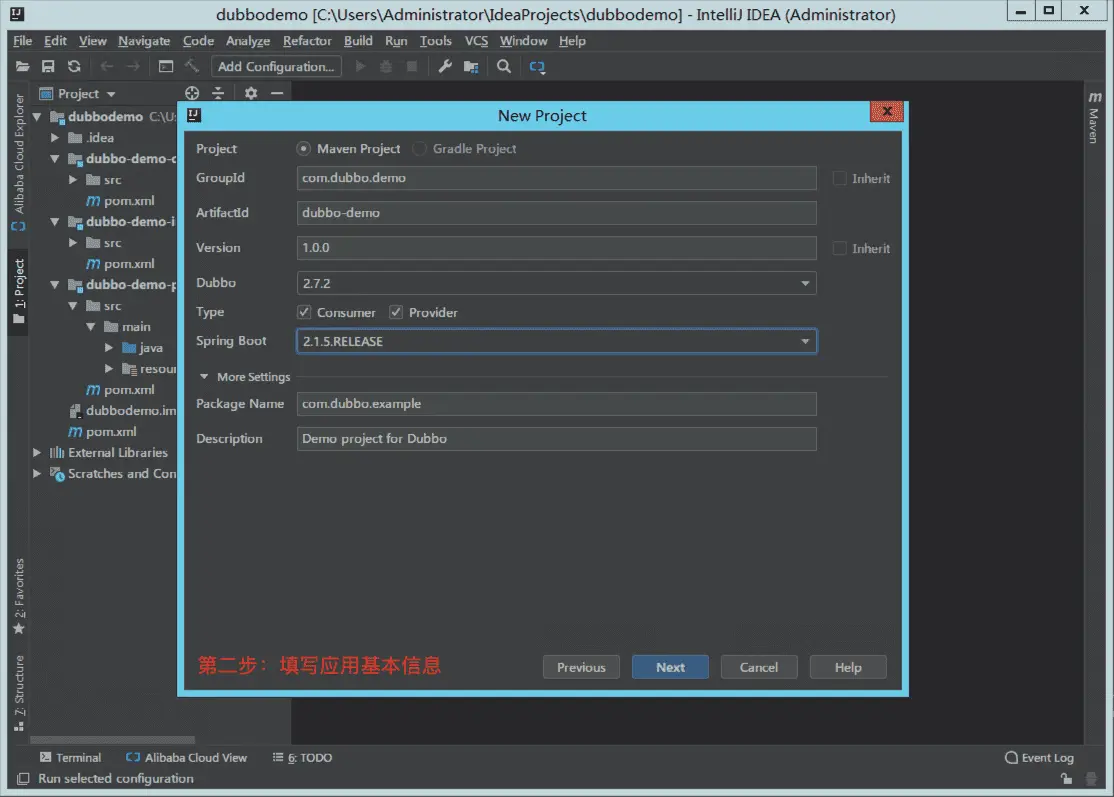Open the Alibaba Cloud View tab
The height and width of the screenshot is (797, 1114).
point(186,758)
